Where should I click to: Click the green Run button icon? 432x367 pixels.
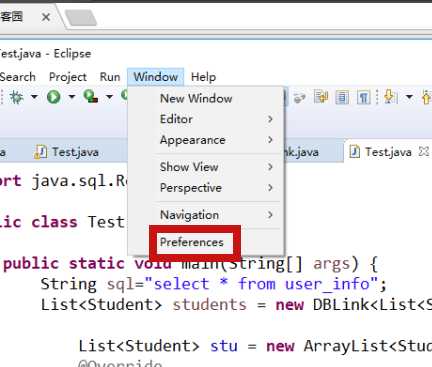pyautogui.click(x=54, y=97)
